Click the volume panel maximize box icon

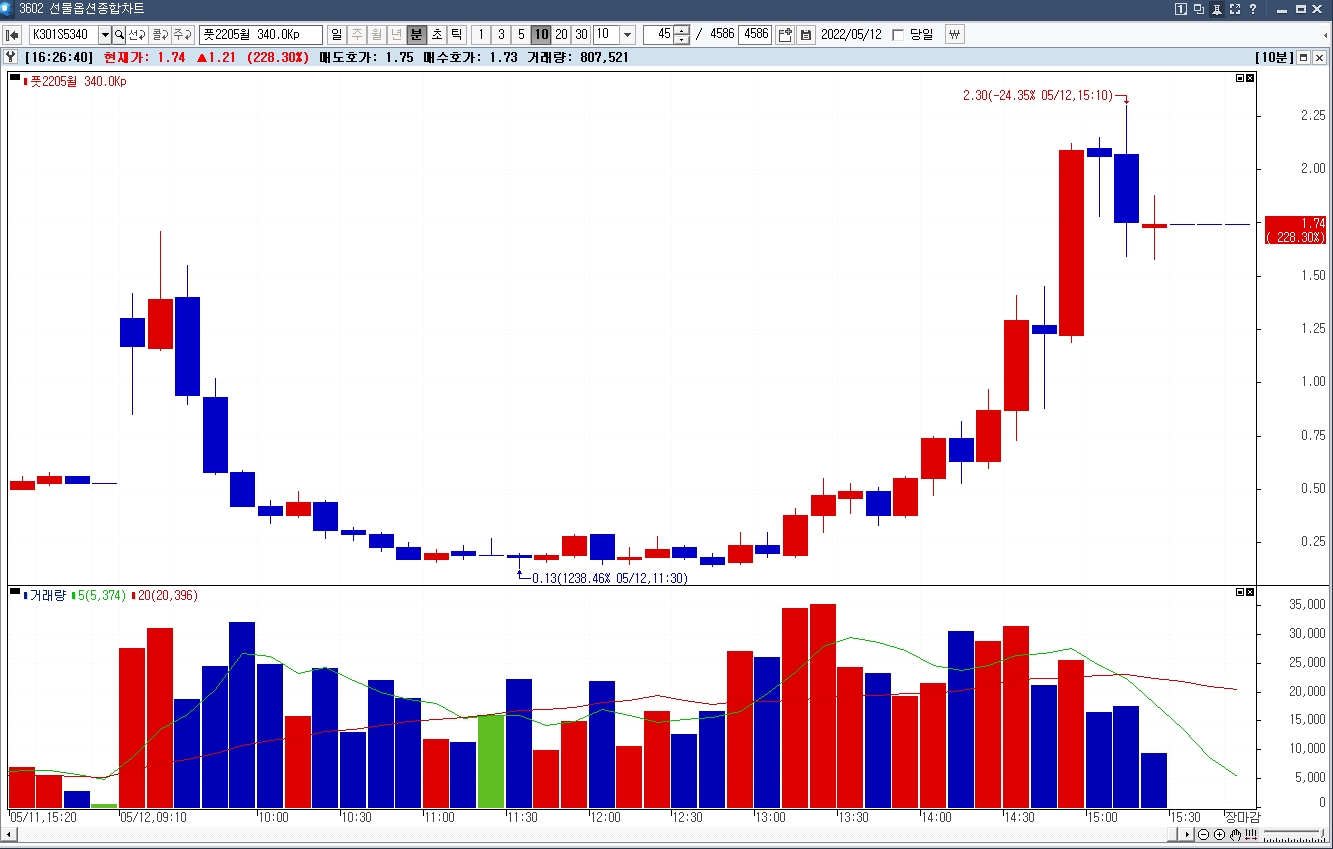click(1240, 592)
